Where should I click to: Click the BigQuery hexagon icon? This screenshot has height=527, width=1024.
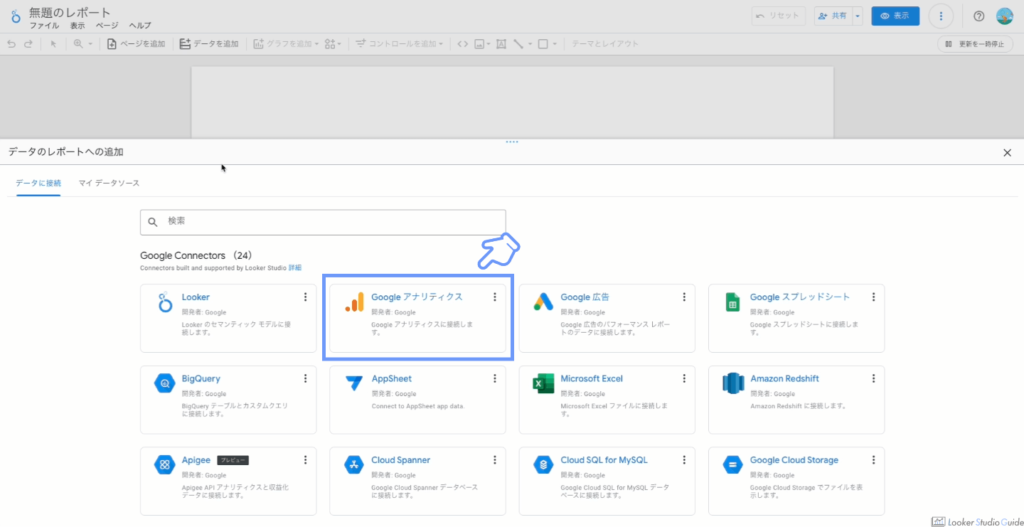tap(165, 384)
